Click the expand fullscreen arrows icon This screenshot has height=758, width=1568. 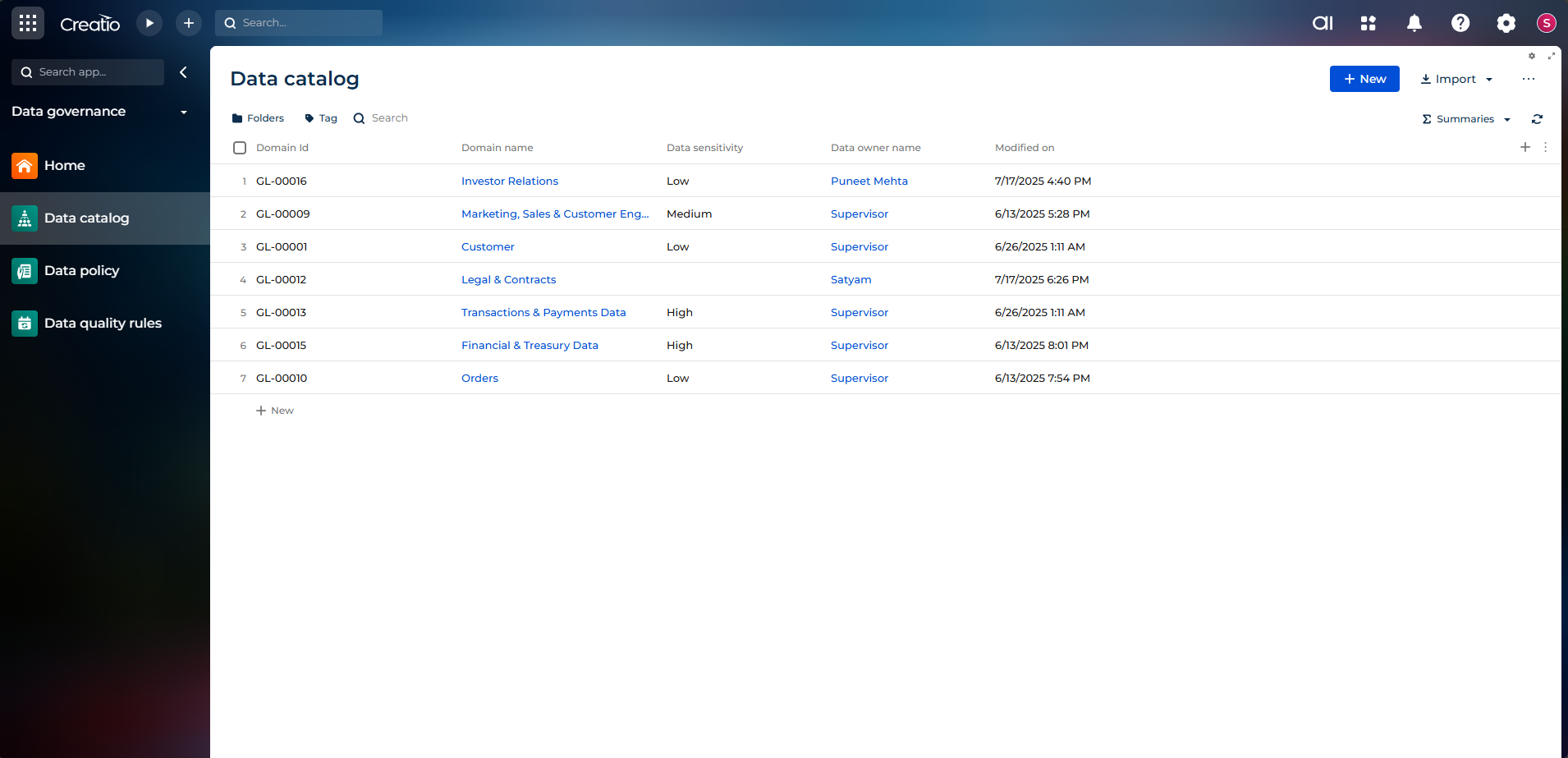click(x=1551, y=56)
